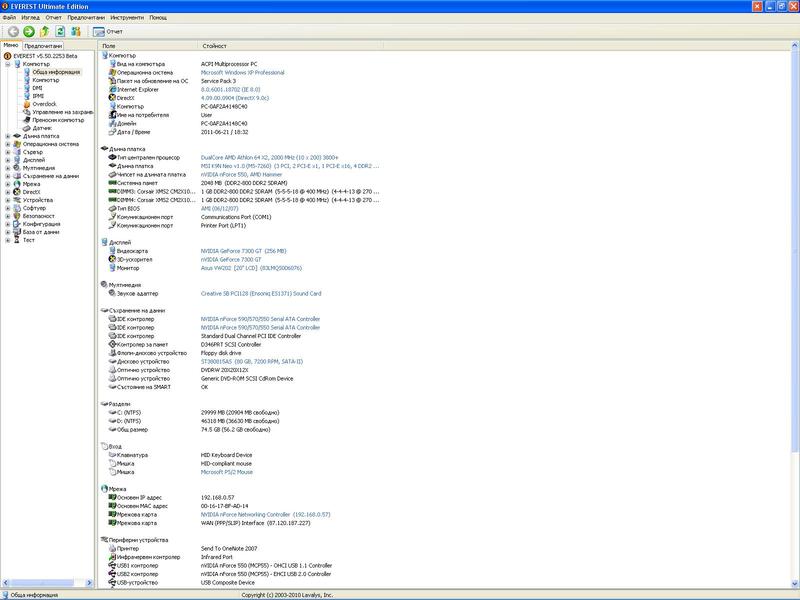Viewport: 800px width, 600px height.
Task: Click the Системна памет memory icon
Action: coord(112,183)
